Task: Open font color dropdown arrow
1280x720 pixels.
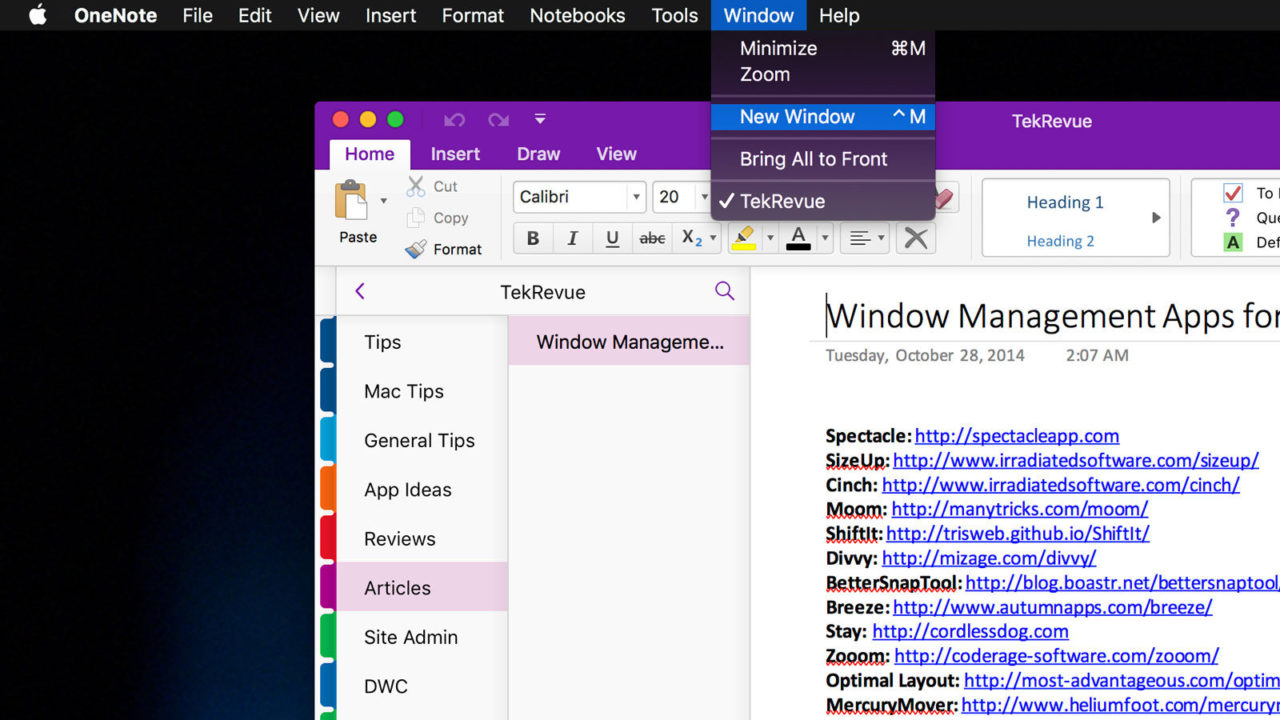Action: (825, 238)
